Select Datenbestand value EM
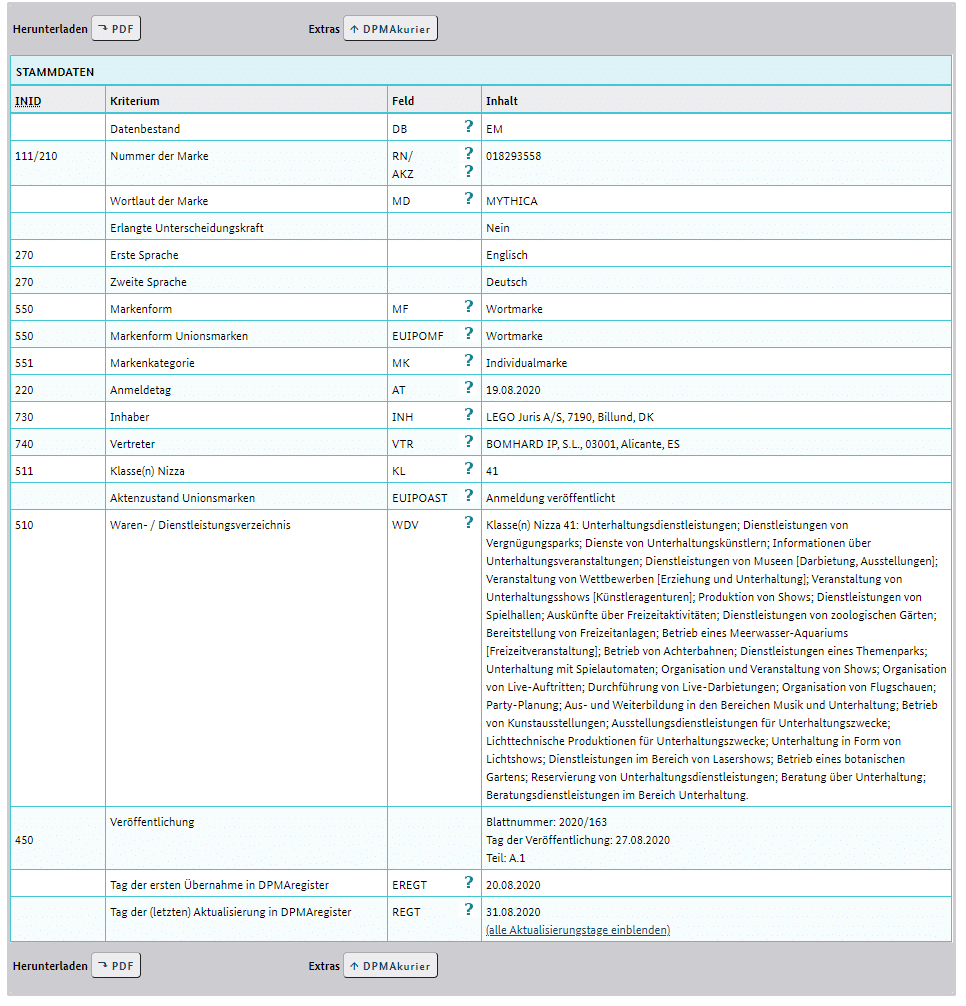This screenshot has width=966, height=1006. pyautogui.click(x=495, y=129)
